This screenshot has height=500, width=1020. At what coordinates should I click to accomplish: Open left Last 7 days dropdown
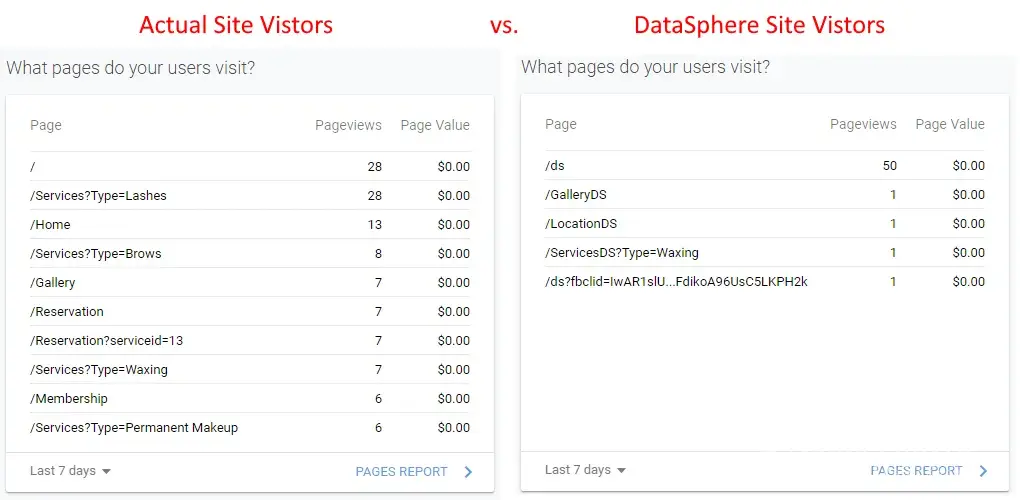[70, 471]
